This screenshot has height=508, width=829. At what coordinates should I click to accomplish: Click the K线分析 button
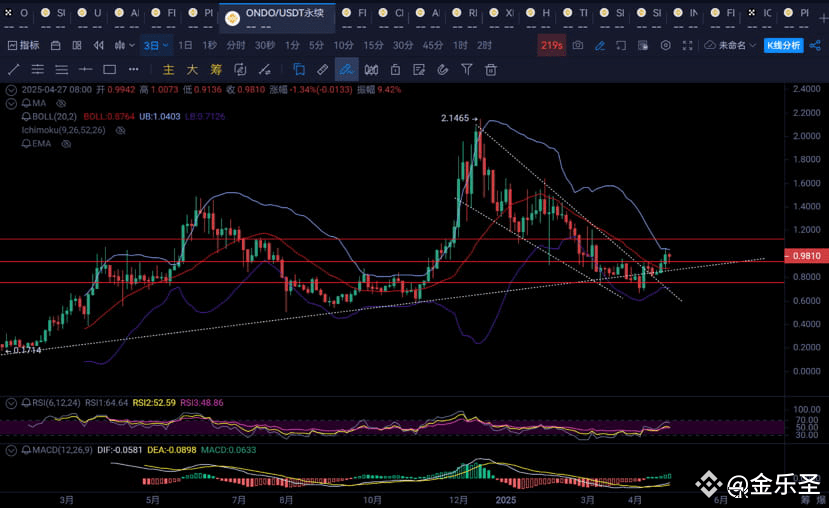[784, 45]
